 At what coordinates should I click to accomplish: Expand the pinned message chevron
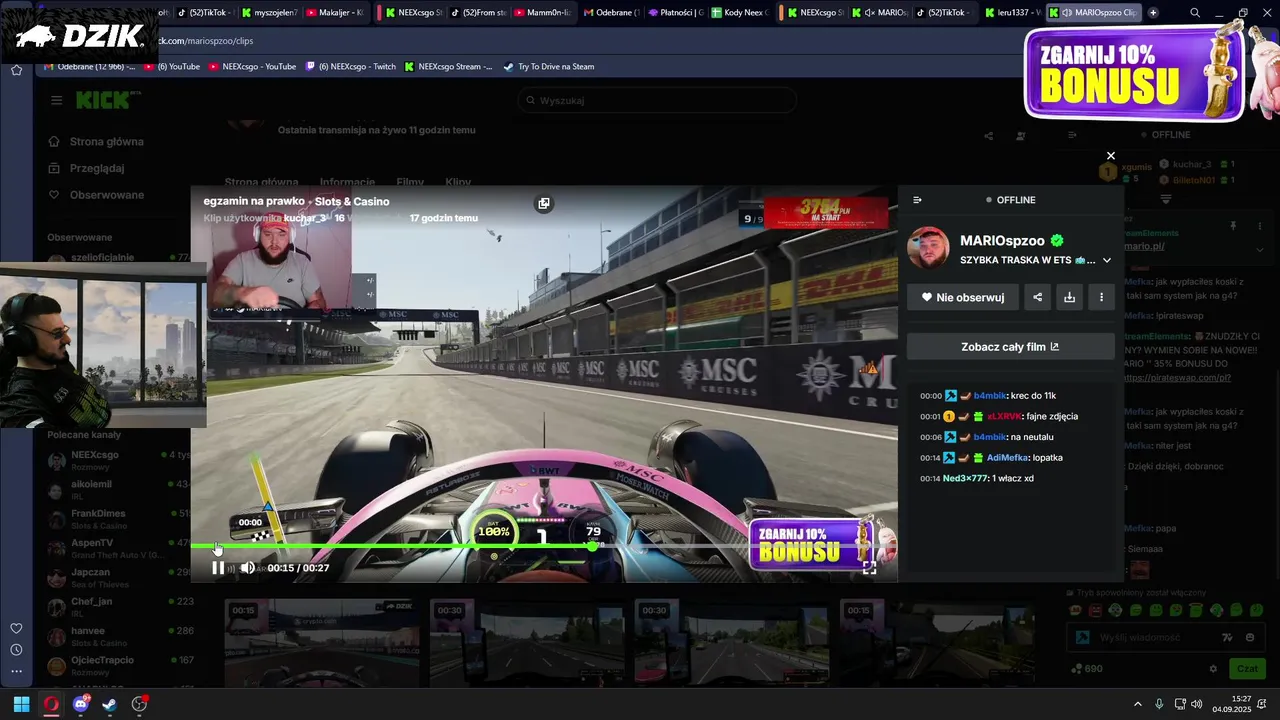[1260, 249]
